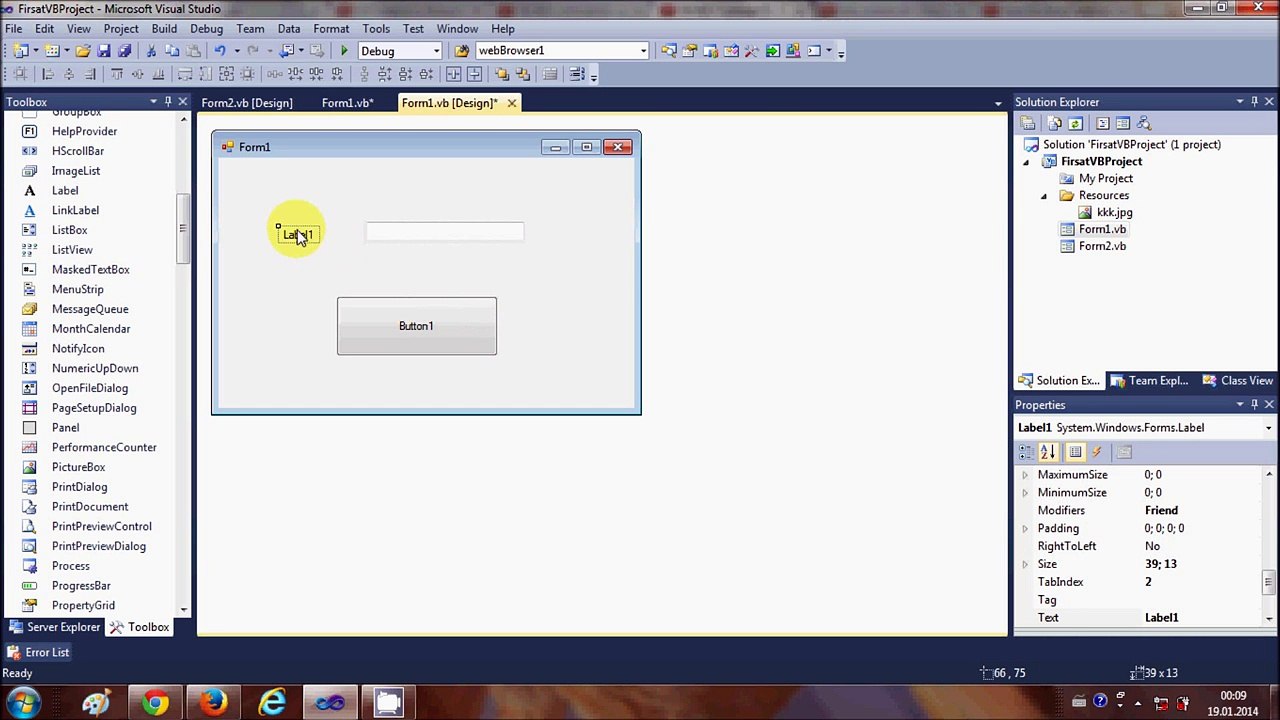This screenshot has width=1280, height=720.
Task: Select Form2.vb in Solution Explorer
Action: (1101, 246)
